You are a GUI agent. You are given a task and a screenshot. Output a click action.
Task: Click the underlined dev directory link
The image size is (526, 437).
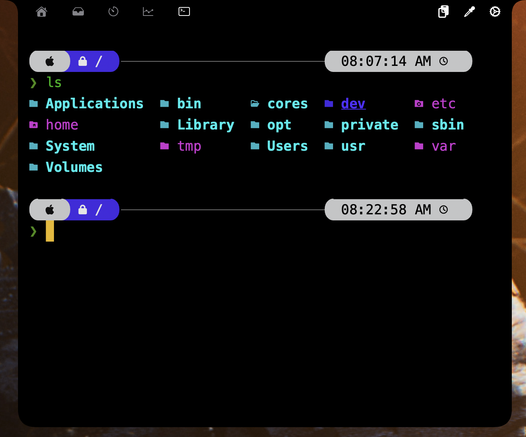353,104
